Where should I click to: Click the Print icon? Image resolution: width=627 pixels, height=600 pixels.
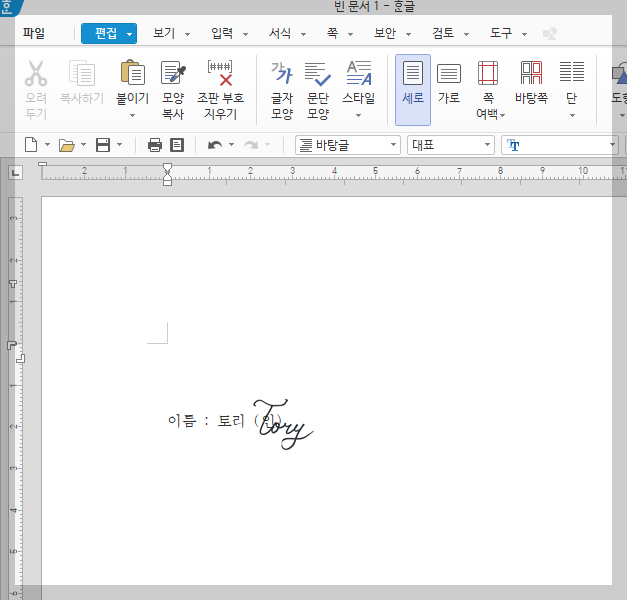(155, 145)
